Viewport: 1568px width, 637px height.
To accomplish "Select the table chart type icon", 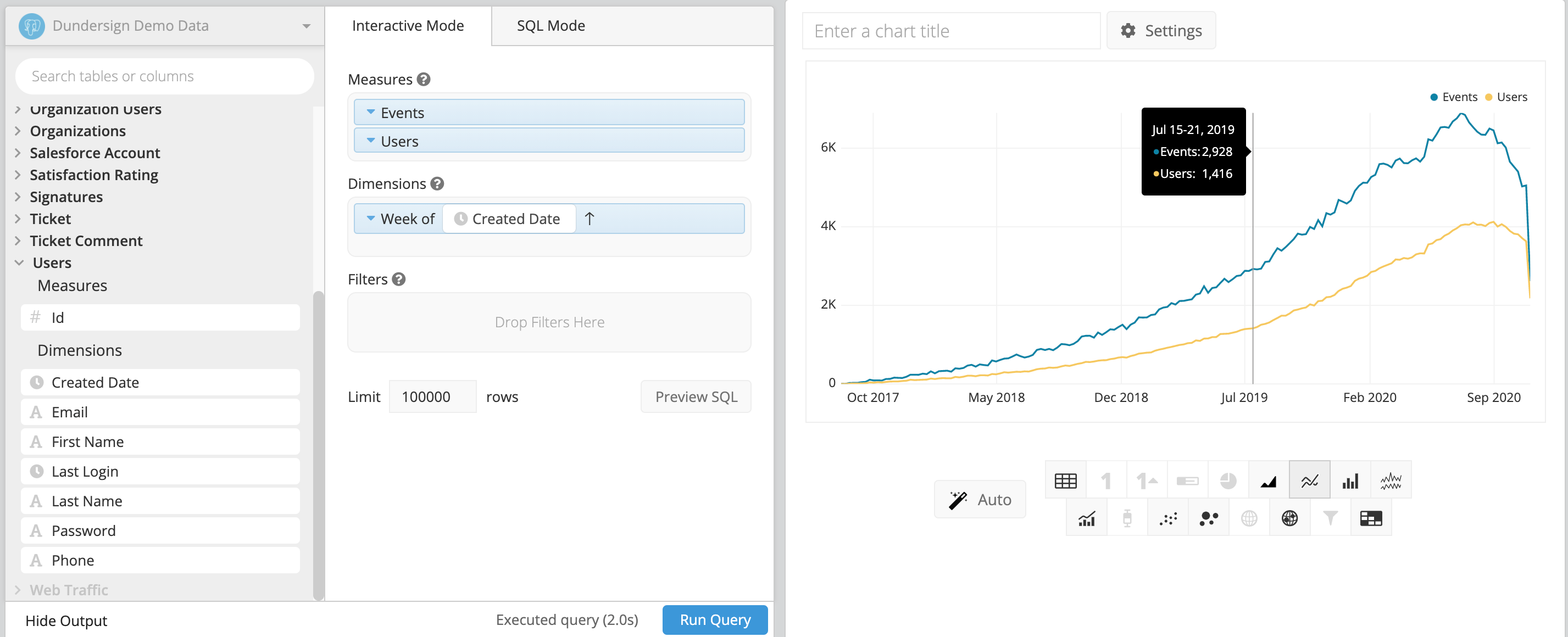I will click(x=1065, y=480).
